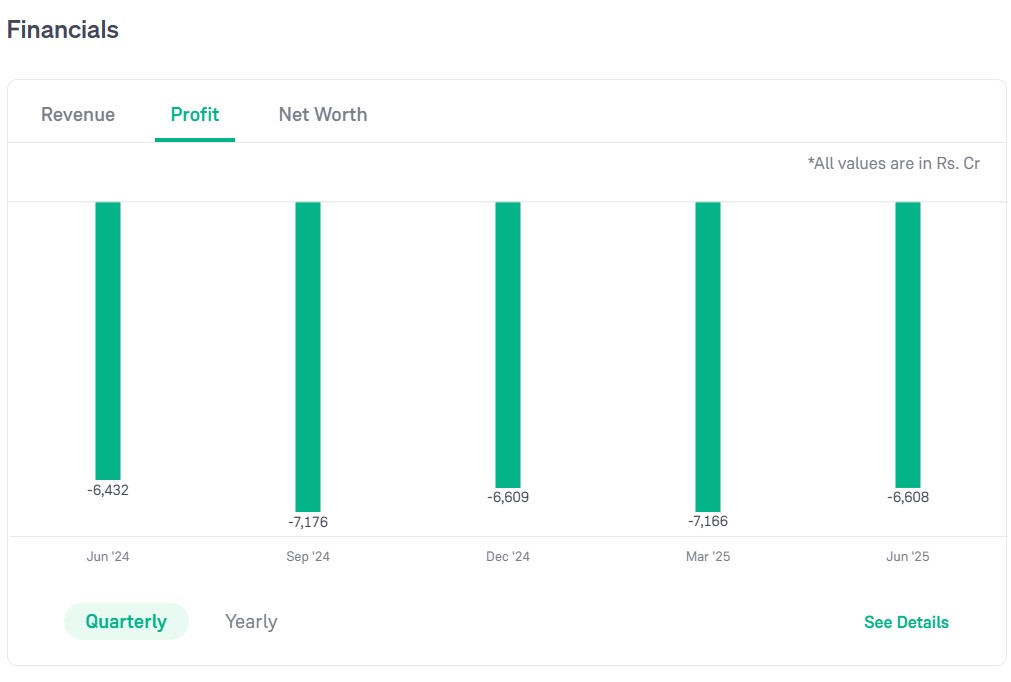This screenshot has width=1011, height=682.
Task: Switch to the Yearly view
Action: pos(251,622)
